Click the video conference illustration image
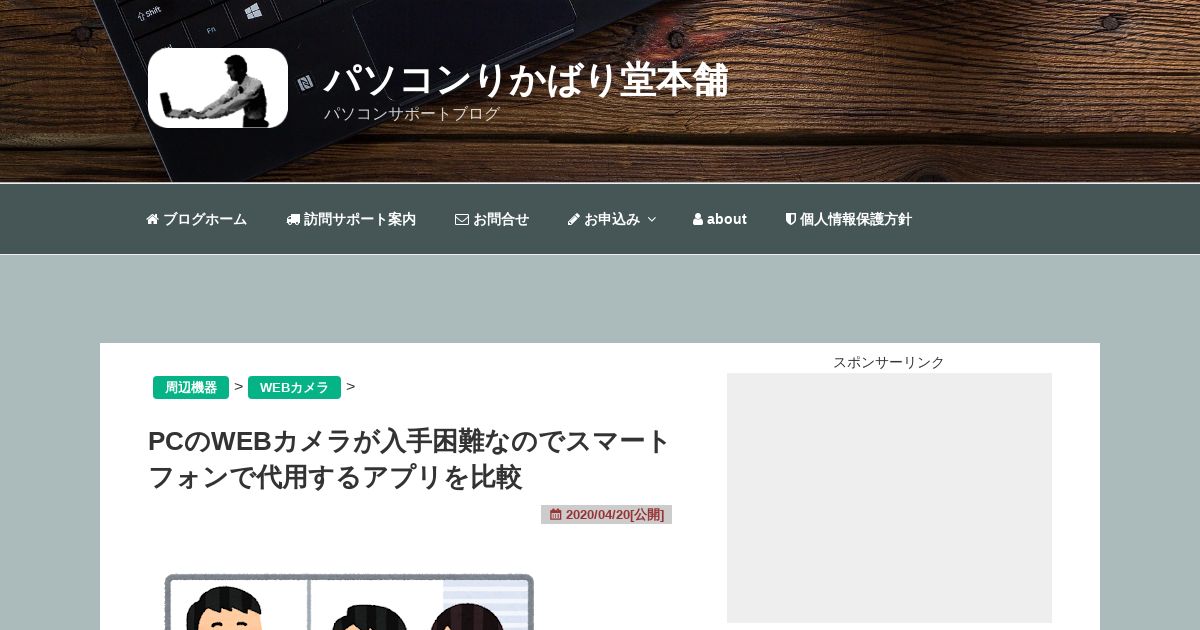Viewport: 1200px width, 630px height. [x=349, y=601]
